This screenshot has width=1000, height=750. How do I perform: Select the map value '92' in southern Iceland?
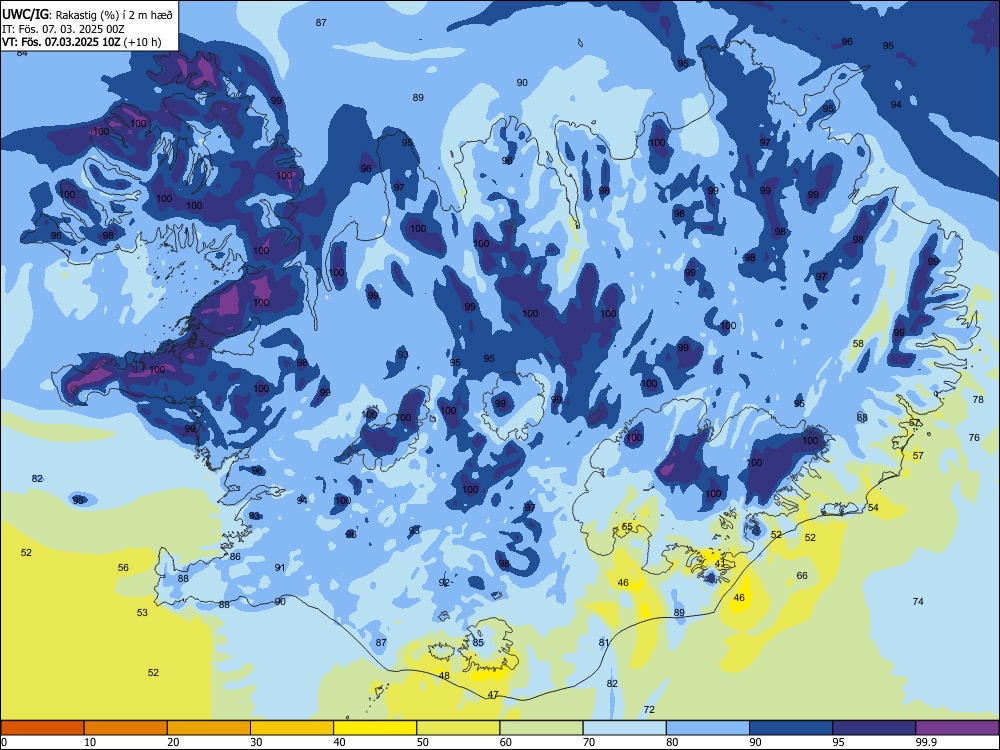pos(445,582)
